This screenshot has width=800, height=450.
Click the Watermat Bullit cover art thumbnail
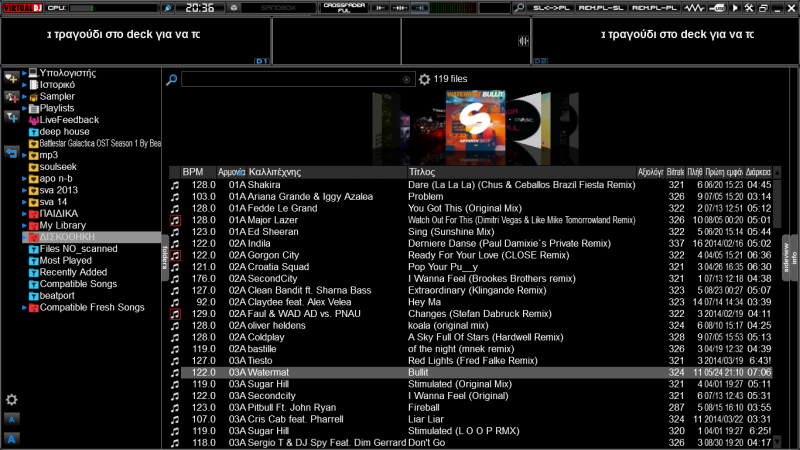[476, 122]
